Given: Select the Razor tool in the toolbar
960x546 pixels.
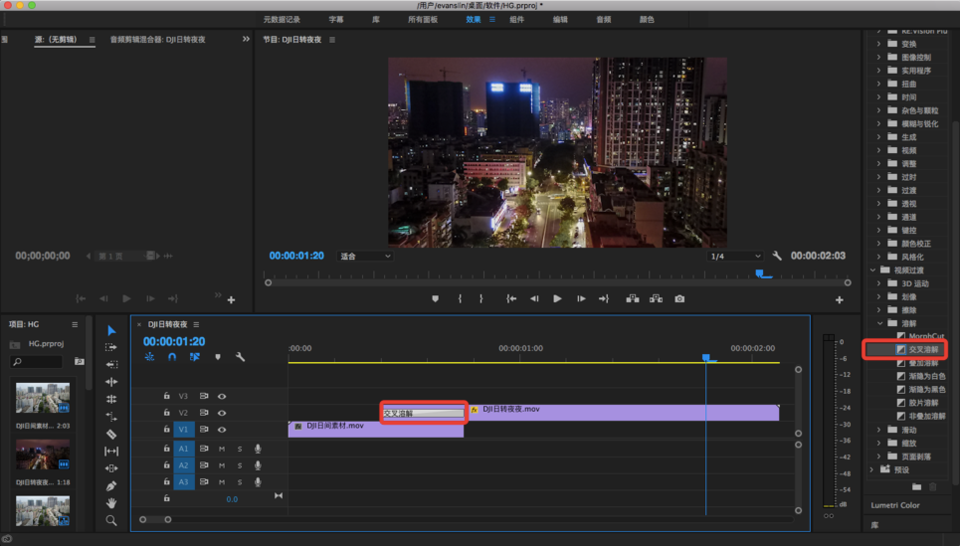Looking at the screenshot, I should pyautogui.click(x=111, y=434).
